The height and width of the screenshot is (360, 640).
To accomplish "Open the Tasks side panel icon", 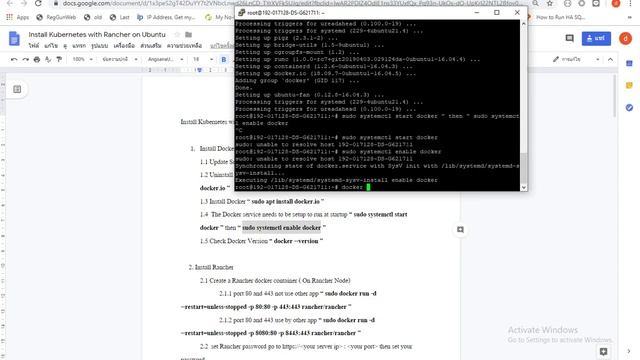I will coord(629,107).
